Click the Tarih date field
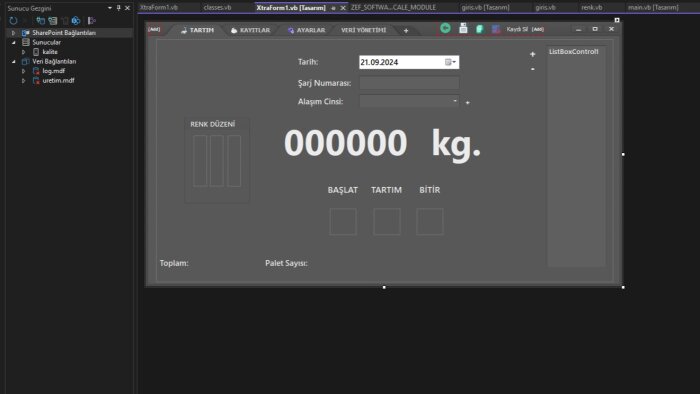Image resolution: width=700 pixels, height=394 pixels. [x=409, y=62]
